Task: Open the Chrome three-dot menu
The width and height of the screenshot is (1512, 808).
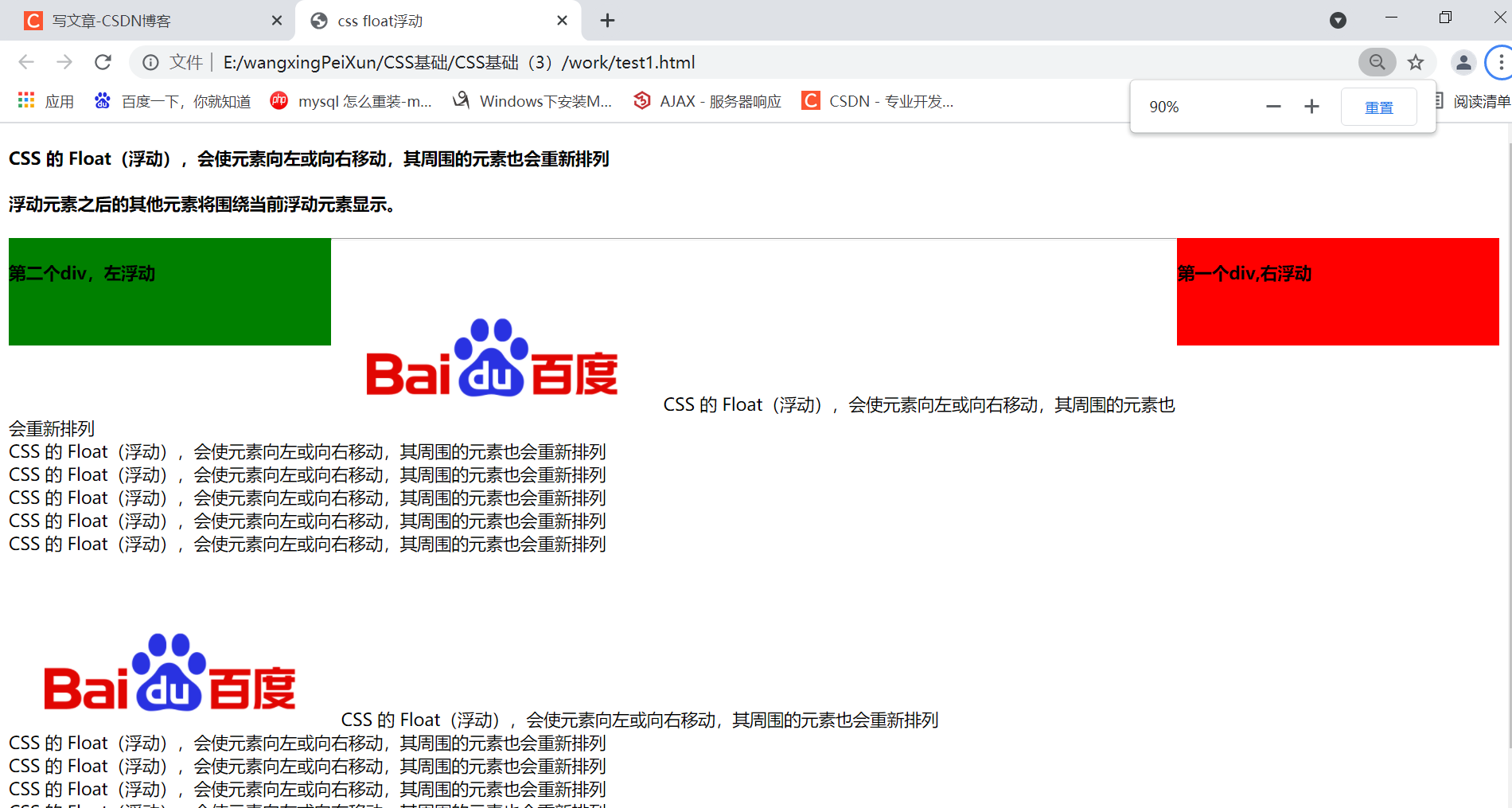Action: point(1501,62)
